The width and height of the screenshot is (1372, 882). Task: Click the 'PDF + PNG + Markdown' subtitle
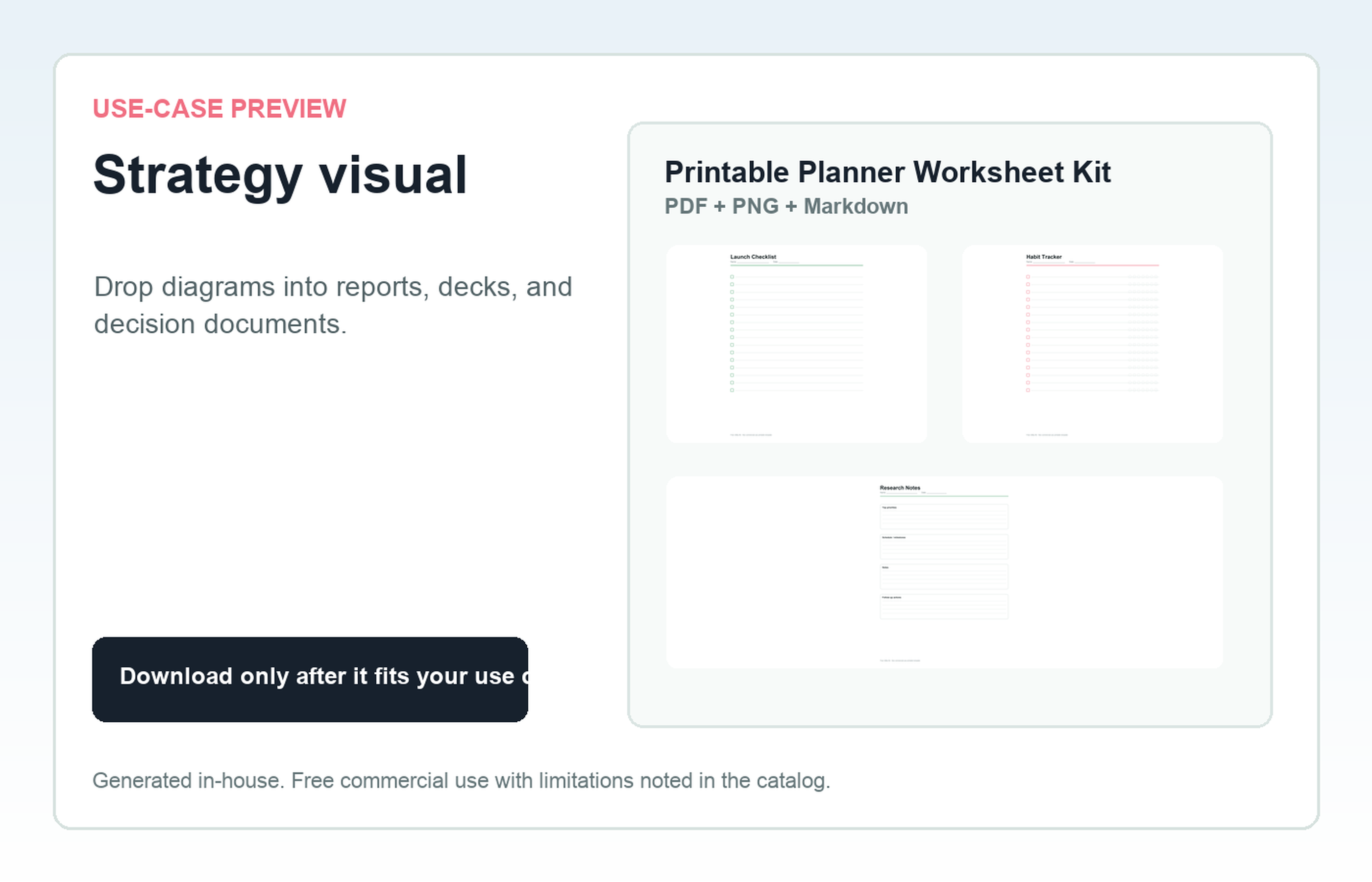coord(786,206)
